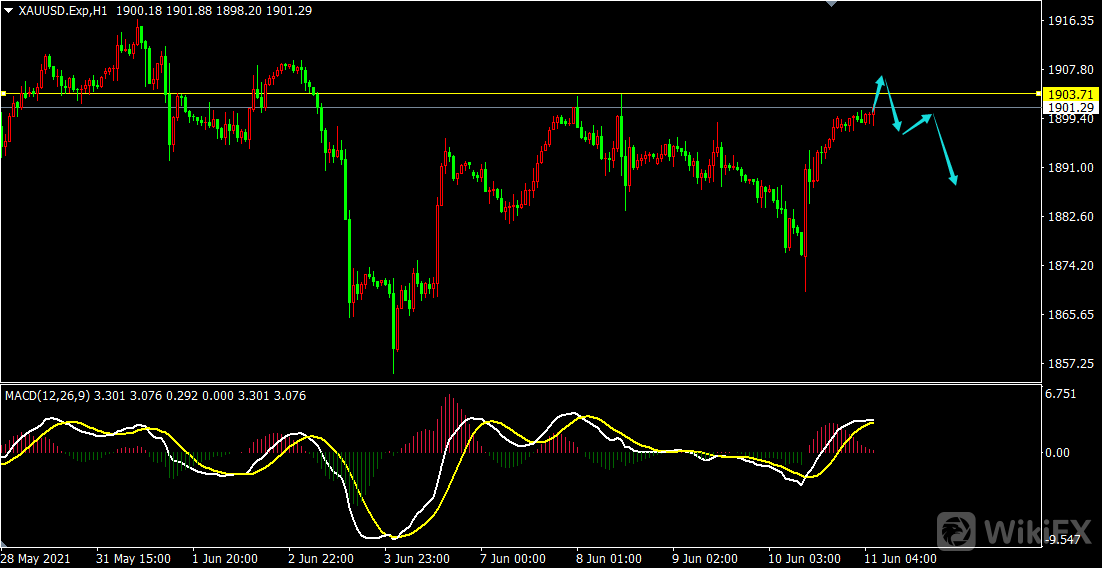Click the 6.751 MACD scale value
Image resolution: width=1102 pixels, height=568 pixels.
[1061, 394]
